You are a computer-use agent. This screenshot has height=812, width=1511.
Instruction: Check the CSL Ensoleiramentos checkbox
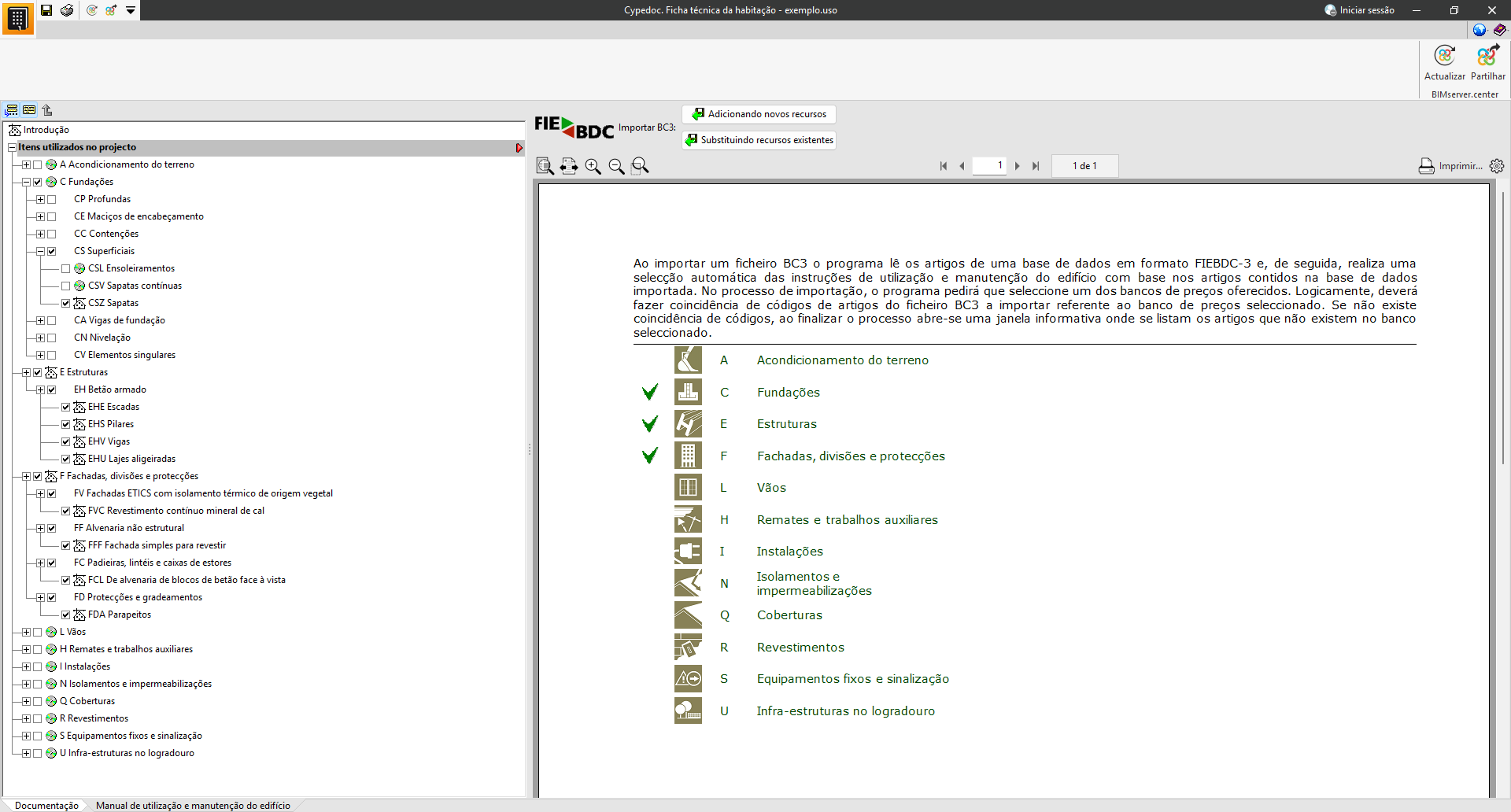coord(66,269)
